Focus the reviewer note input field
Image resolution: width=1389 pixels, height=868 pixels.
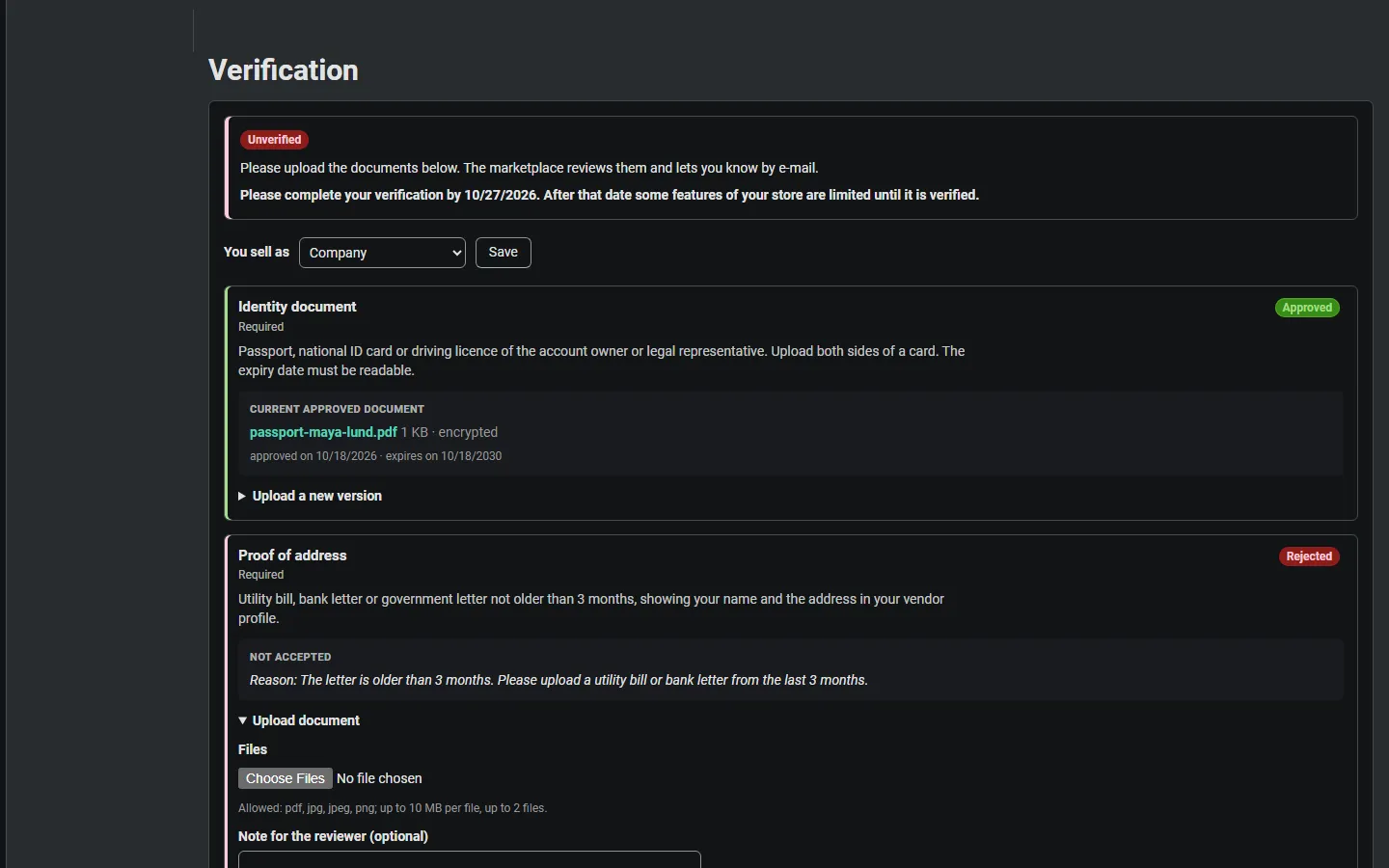pyautogui.click(x=470, y=859)
